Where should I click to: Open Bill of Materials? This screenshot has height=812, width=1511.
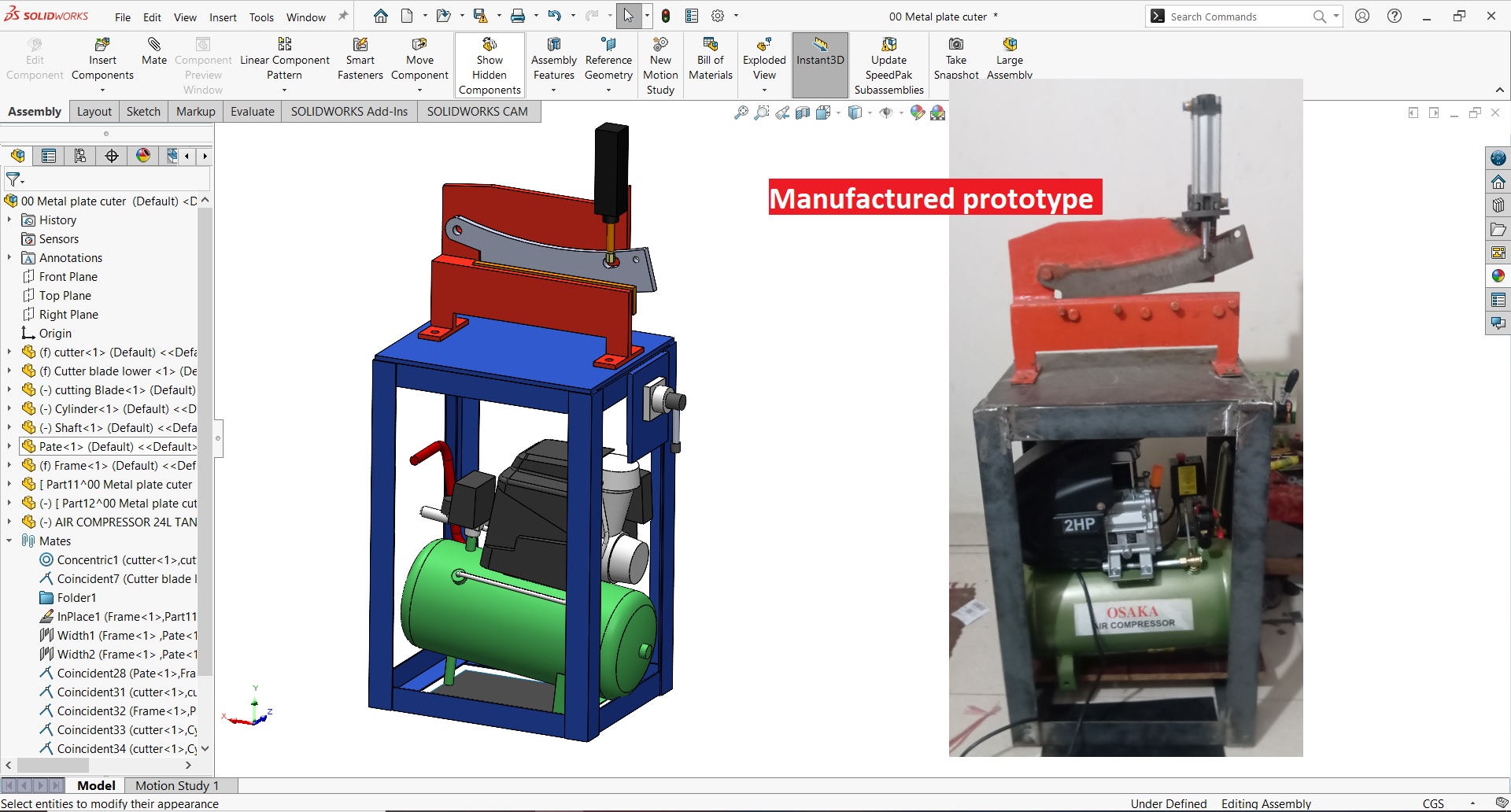pos(711,60)
